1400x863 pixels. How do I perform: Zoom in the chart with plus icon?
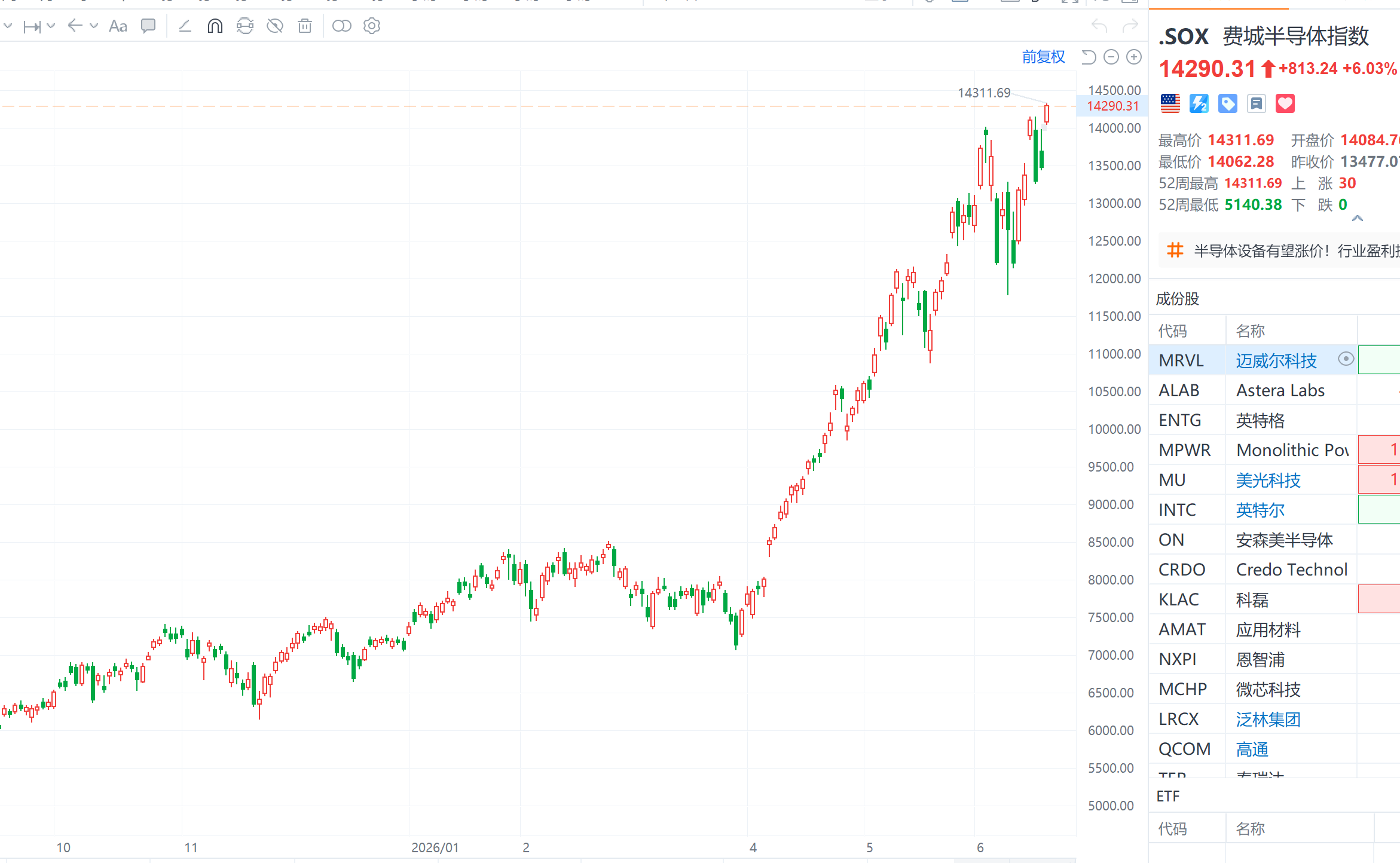click(x=1134, y=57)
